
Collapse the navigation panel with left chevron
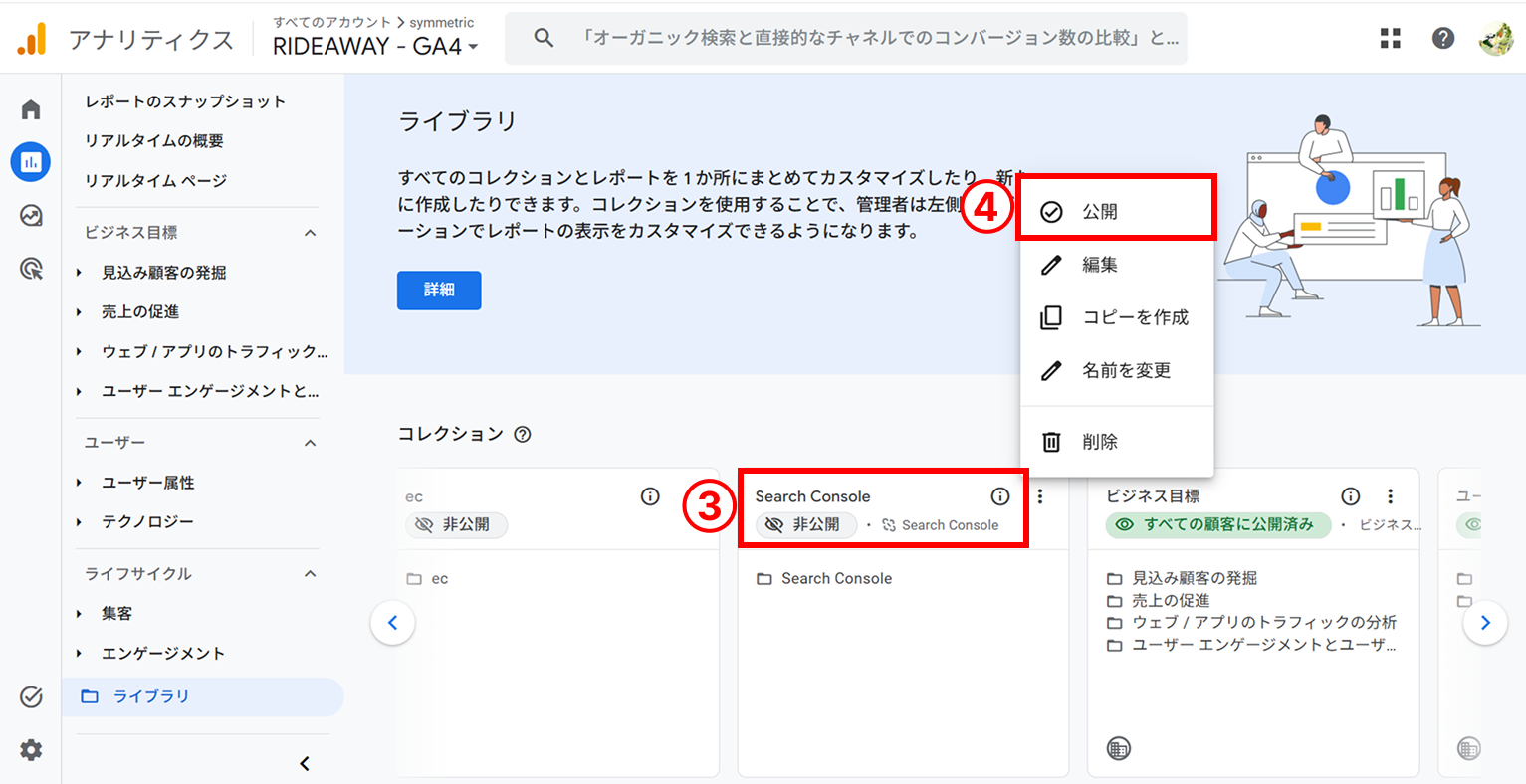pos(305,764)
